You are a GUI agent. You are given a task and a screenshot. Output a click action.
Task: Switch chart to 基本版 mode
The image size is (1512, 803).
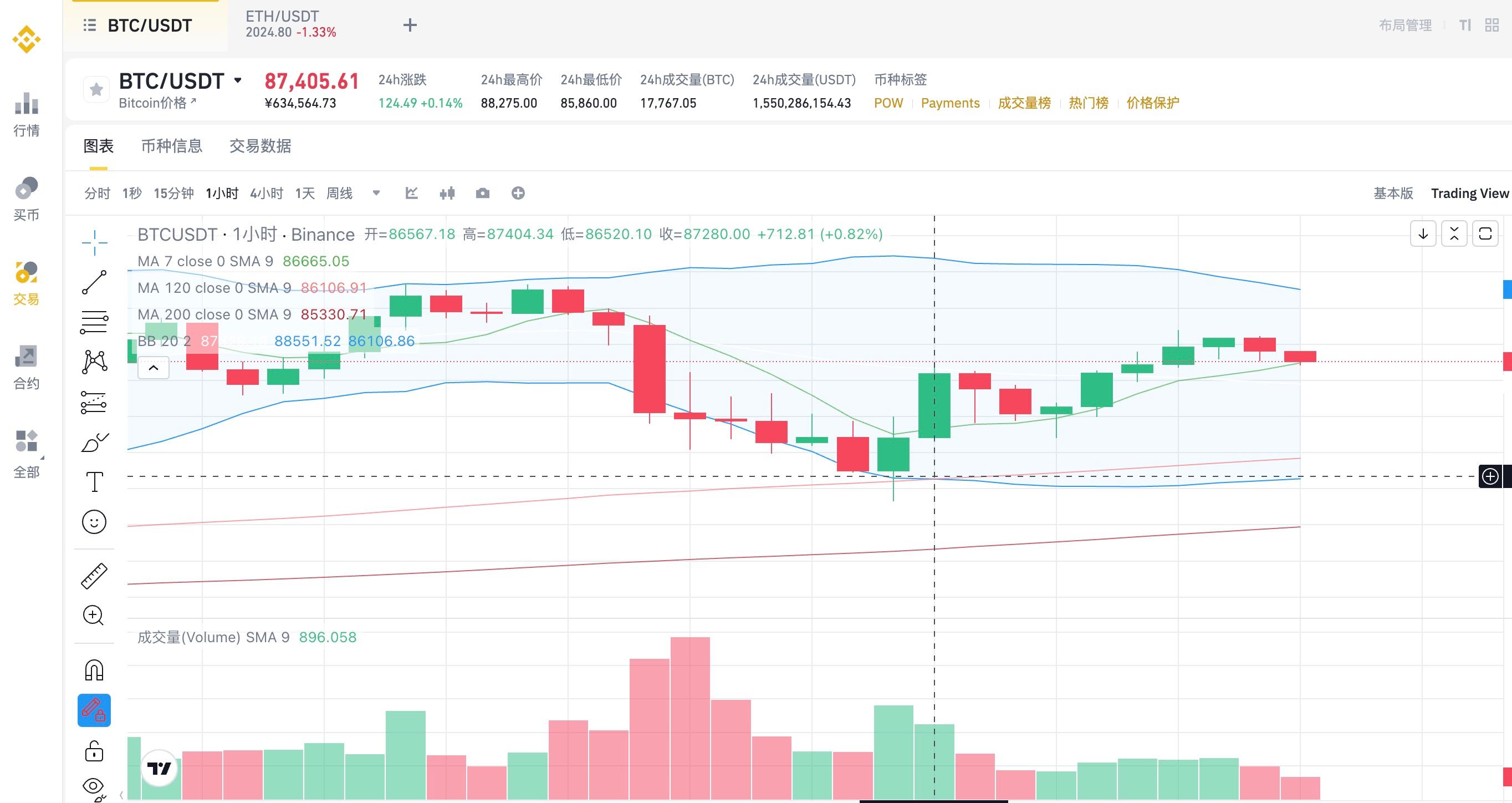(x=1393, y=193)
